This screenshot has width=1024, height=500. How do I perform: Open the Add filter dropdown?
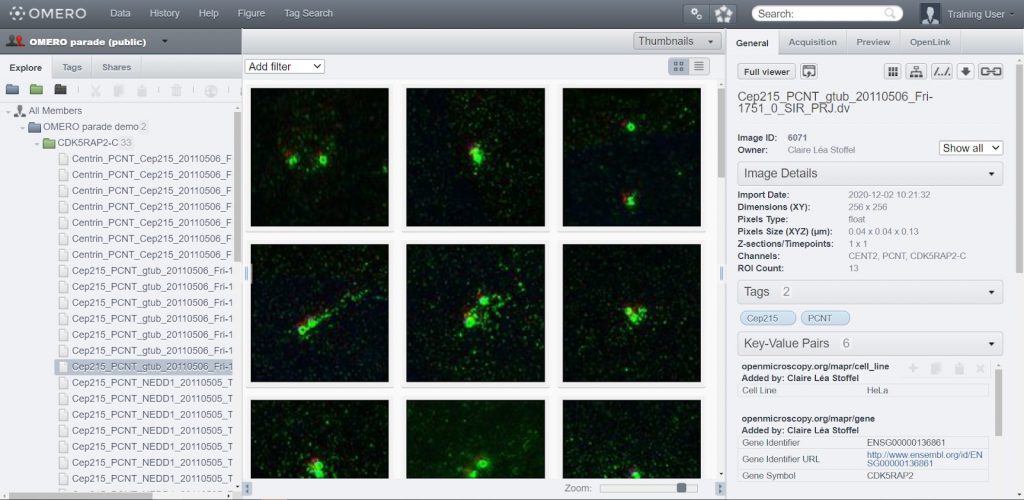285,66
